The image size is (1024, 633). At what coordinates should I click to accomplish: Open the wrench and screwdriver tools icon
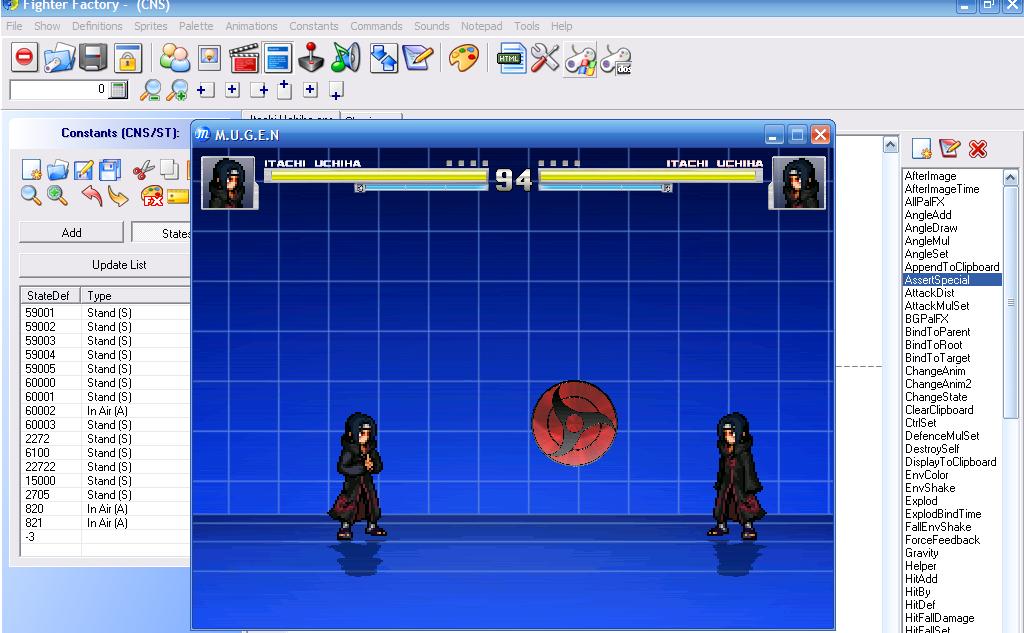tap(545, 57)
